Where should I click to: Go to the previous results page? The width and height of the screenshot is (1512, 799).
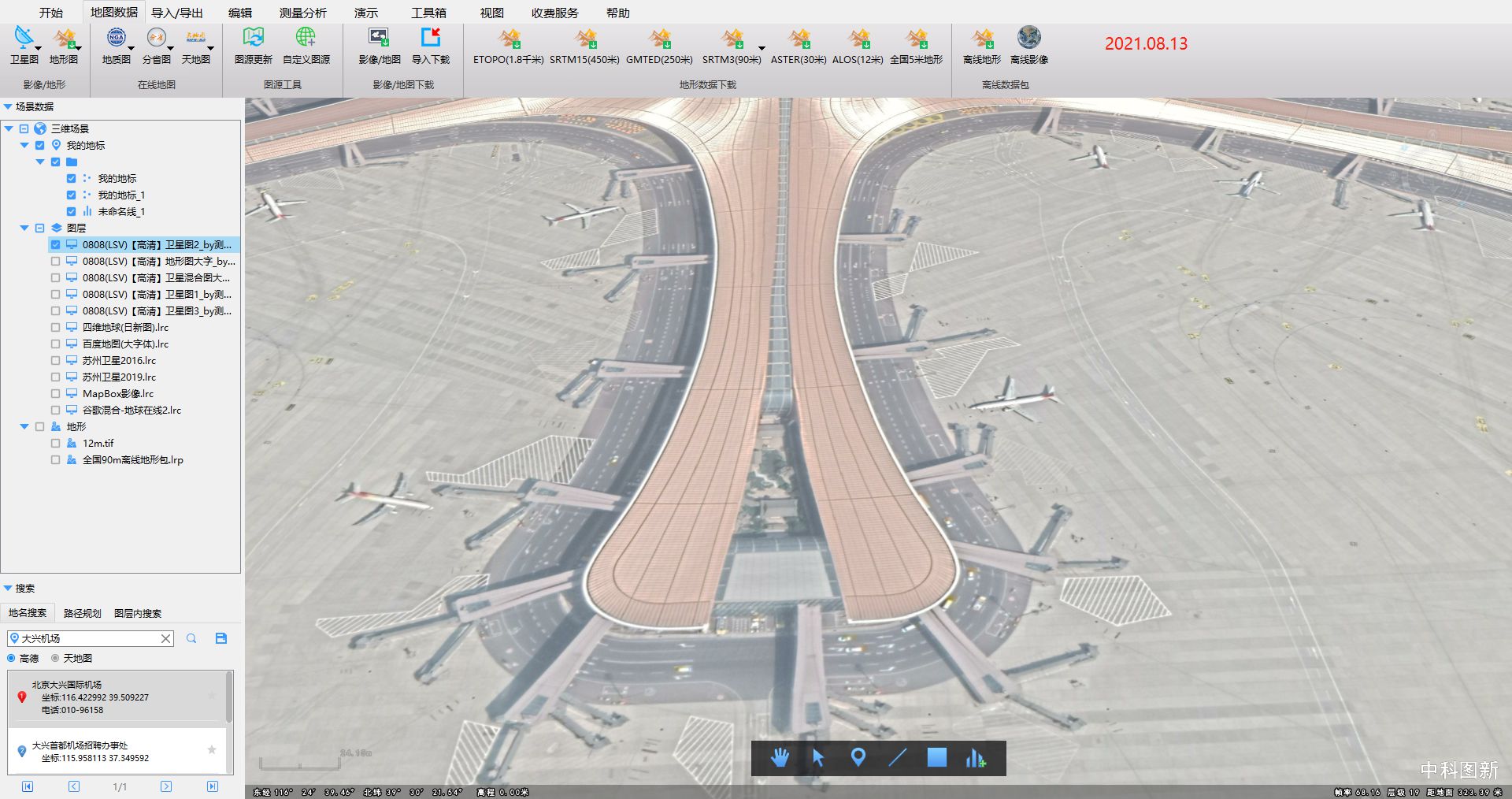point(74,786)
